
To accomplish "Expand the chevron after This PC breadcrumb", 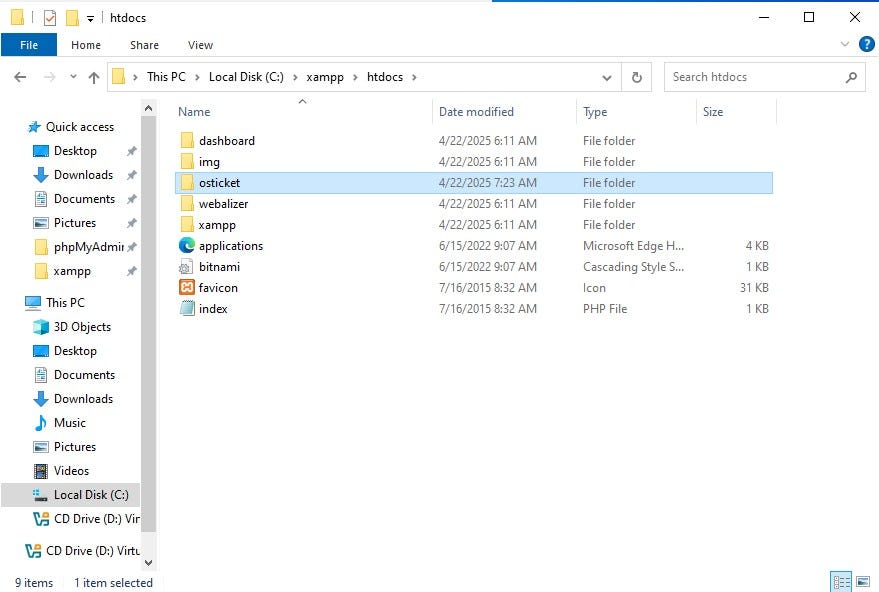I will [x=197, y=77].
